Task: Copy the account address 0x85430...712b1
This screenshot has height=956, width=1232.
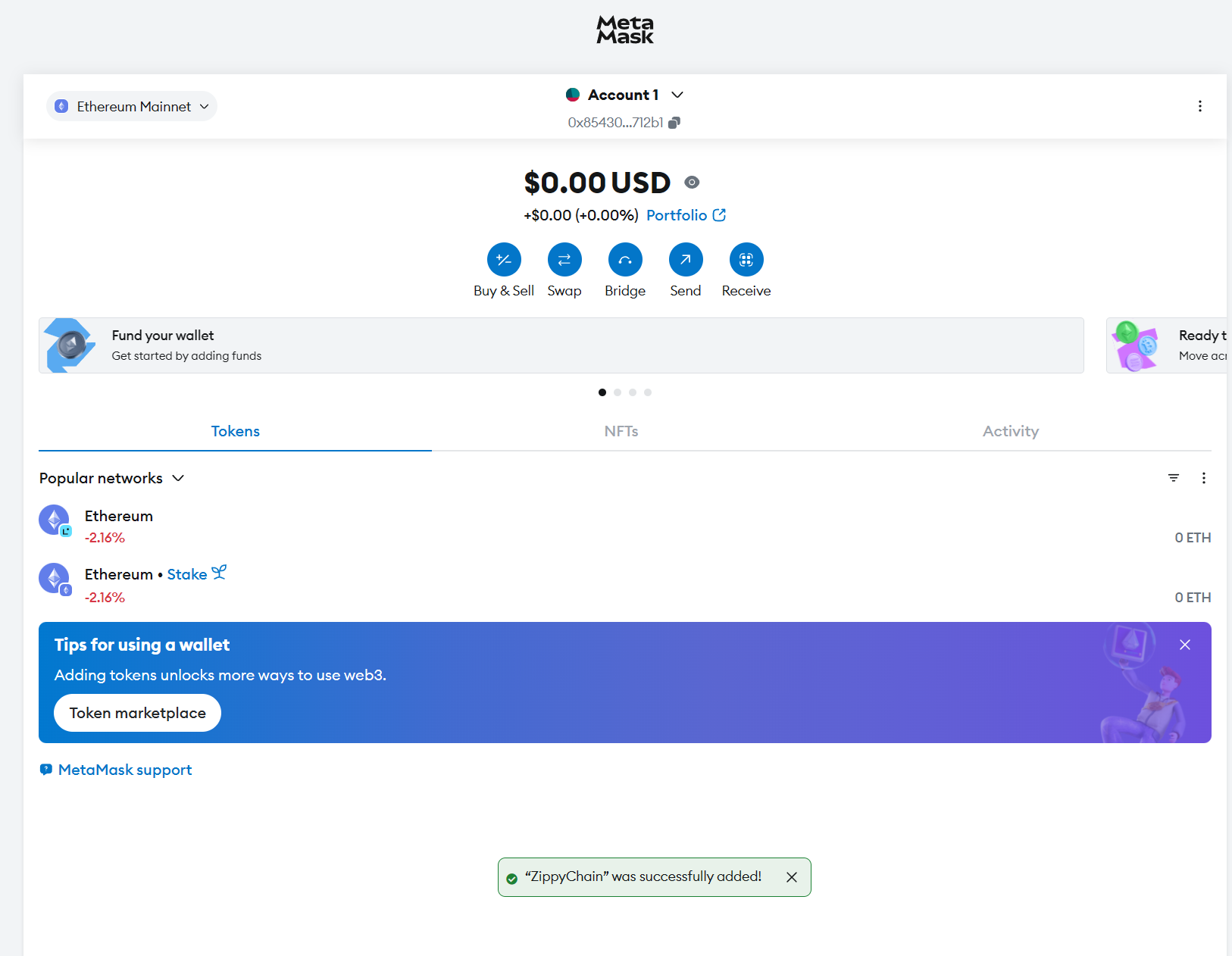Action: tap(674, 123)
